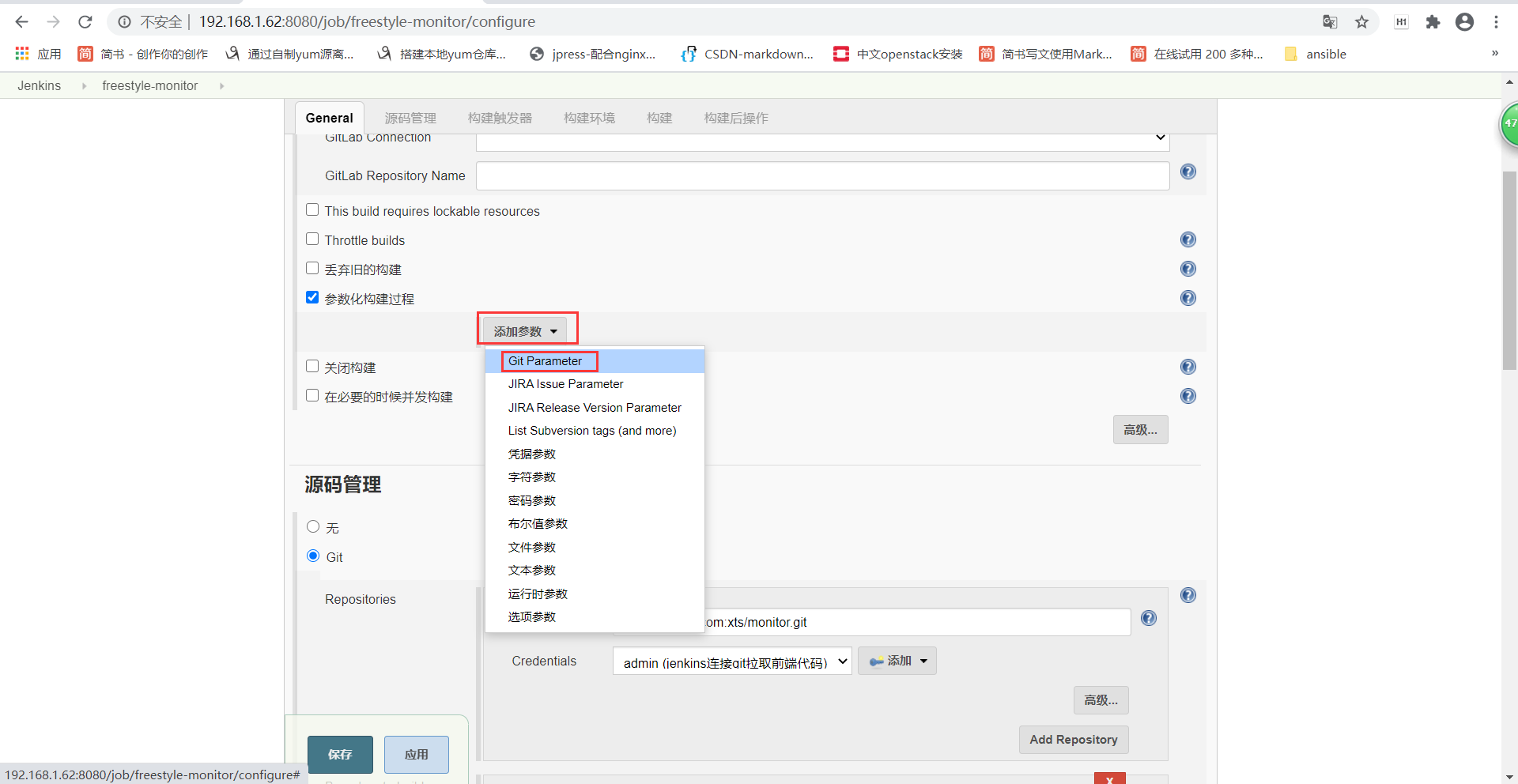Expand the Jenkins breadcrumb arrow
Screen dimensions: 1518x784
pos(84,86)
